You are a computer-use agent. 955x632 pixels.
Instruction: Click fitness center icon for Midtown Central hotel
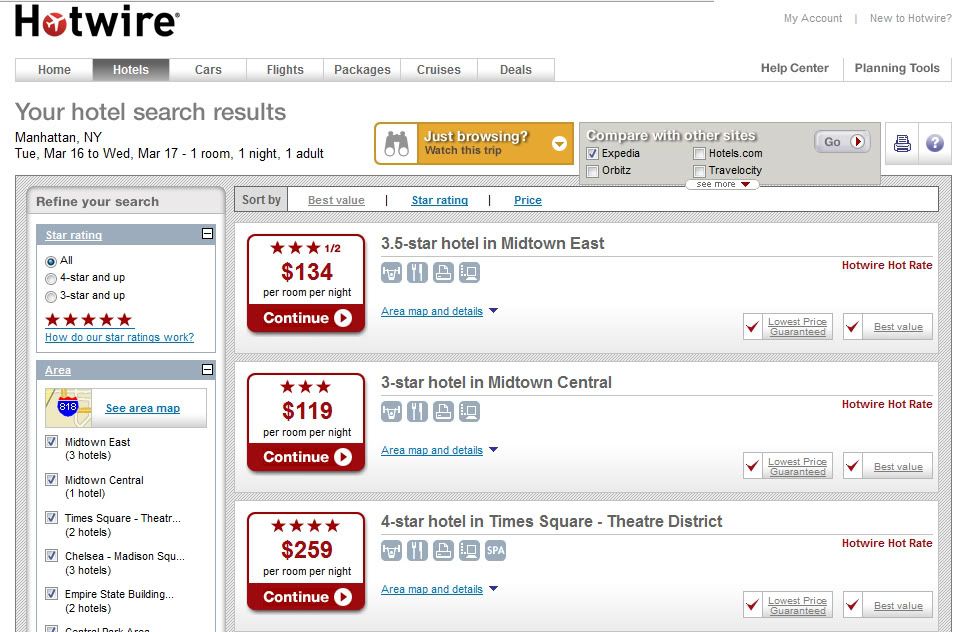[391, 412]
